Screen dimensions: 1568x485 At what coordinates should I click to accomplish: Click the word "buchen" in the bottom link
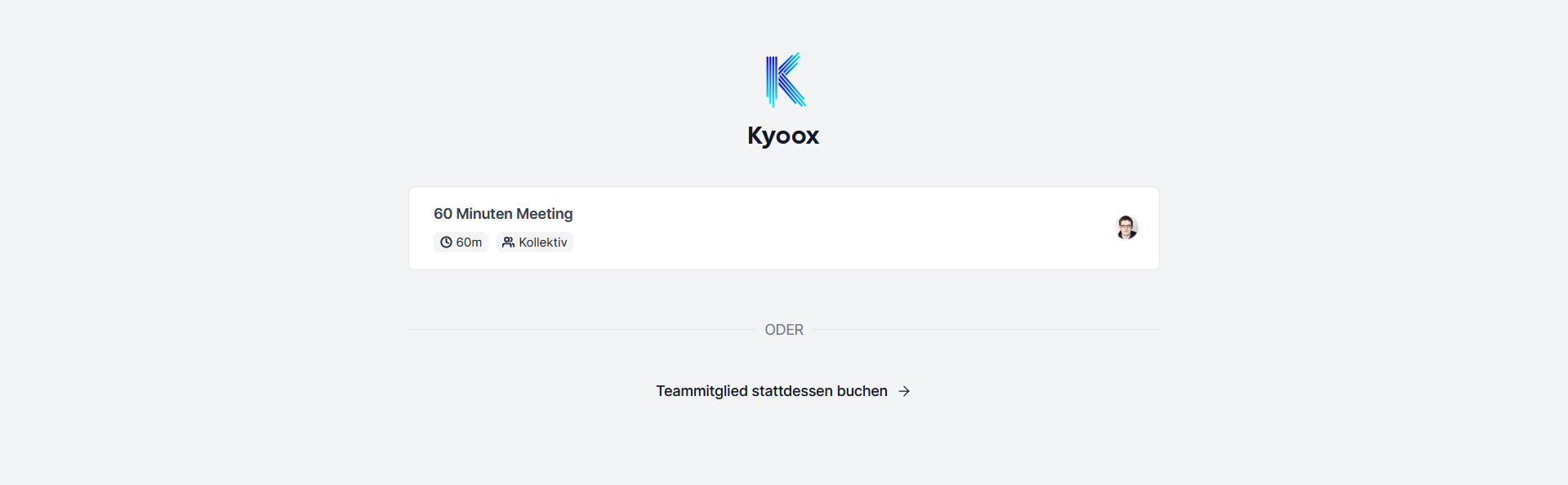coord(862,391)
